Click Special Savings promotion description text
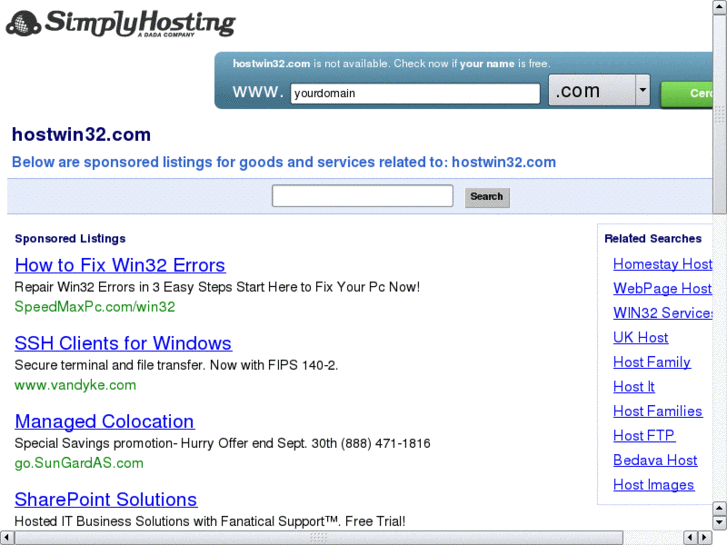Screen dimensions: 727x545 pyautogui.click(x=222, y=443)
